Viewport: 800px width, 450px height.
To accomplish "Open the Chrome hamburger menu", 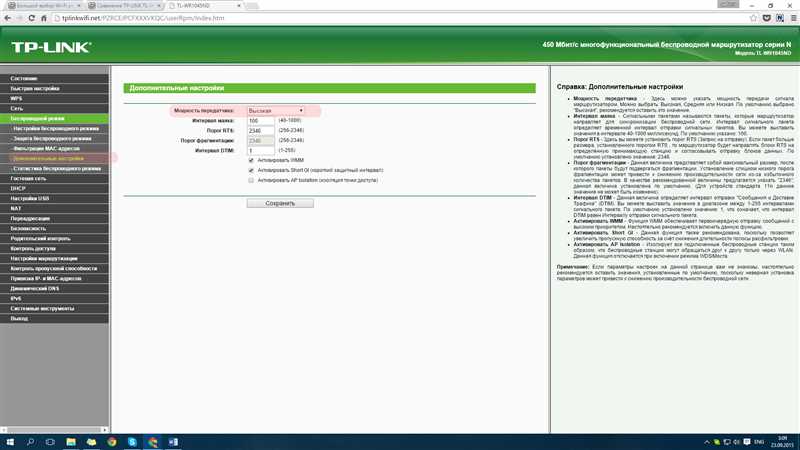I will 793,18.
